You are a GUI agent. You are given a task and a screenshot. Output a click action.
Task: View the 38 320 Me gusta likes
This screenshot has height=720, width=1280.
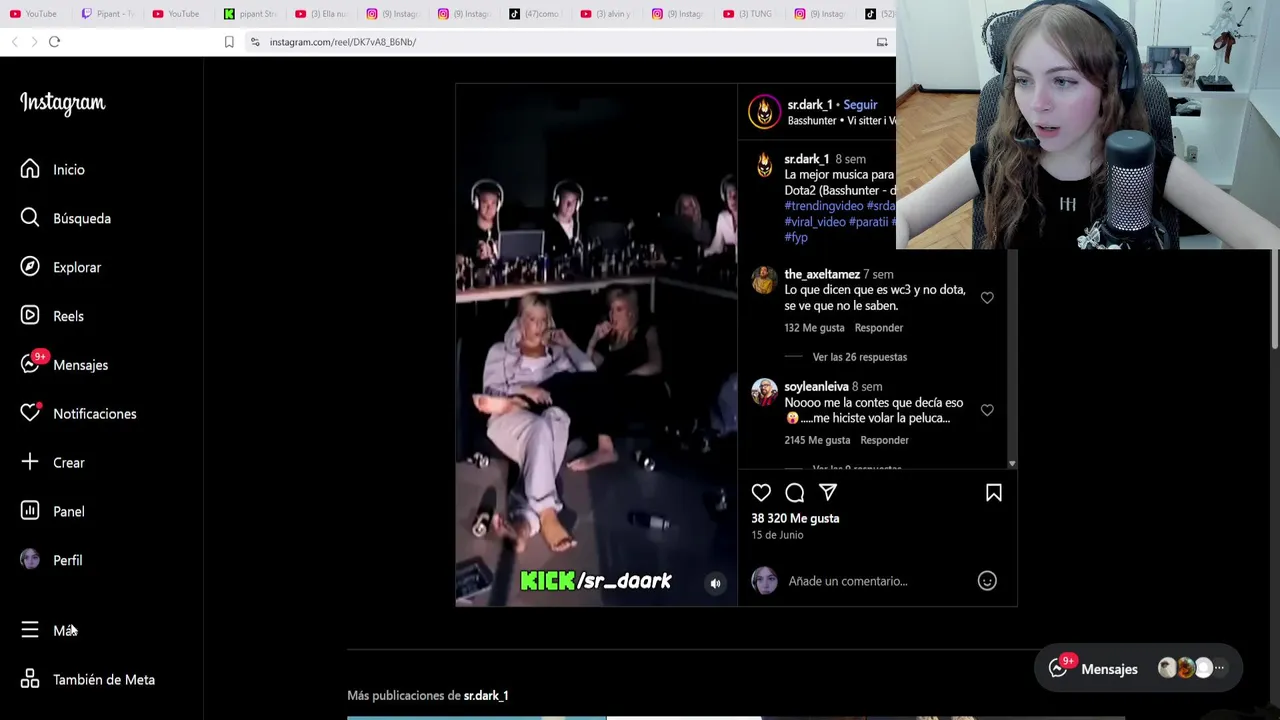795,518
